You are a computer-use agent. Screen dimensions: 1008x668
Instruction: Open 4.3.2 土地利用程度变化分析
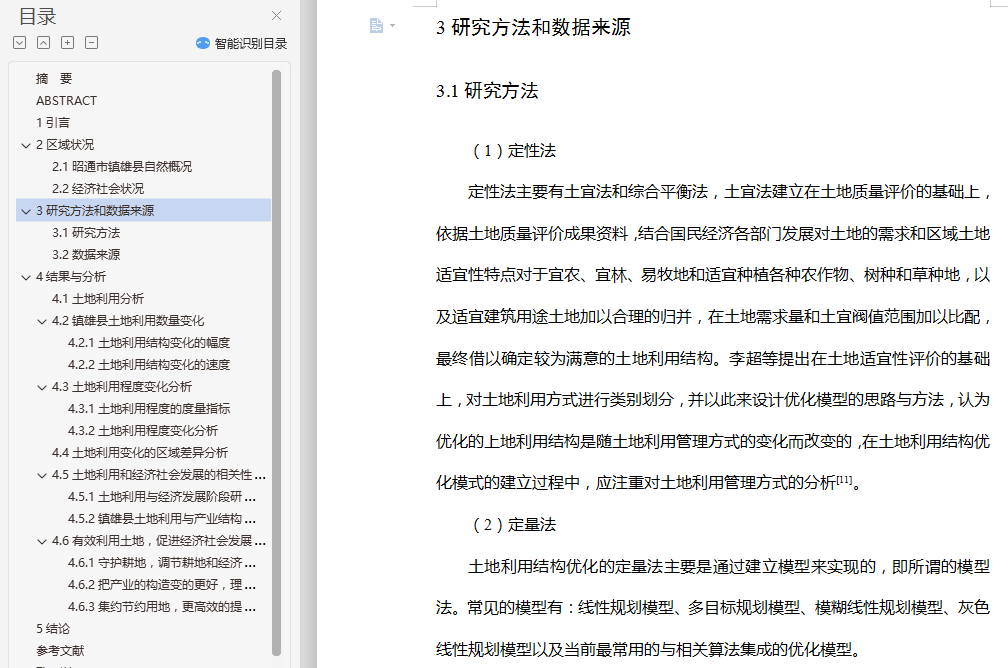pyautogui.click(x=143, y=430)
